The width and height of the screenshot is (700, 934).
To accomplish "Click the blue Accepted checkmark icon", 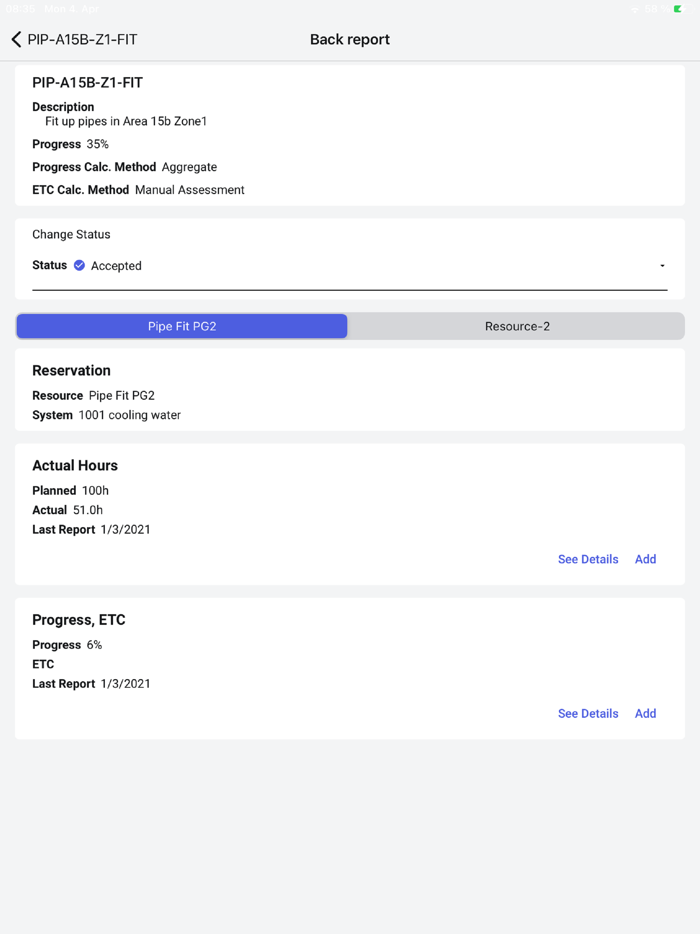I will coord(79,266).
